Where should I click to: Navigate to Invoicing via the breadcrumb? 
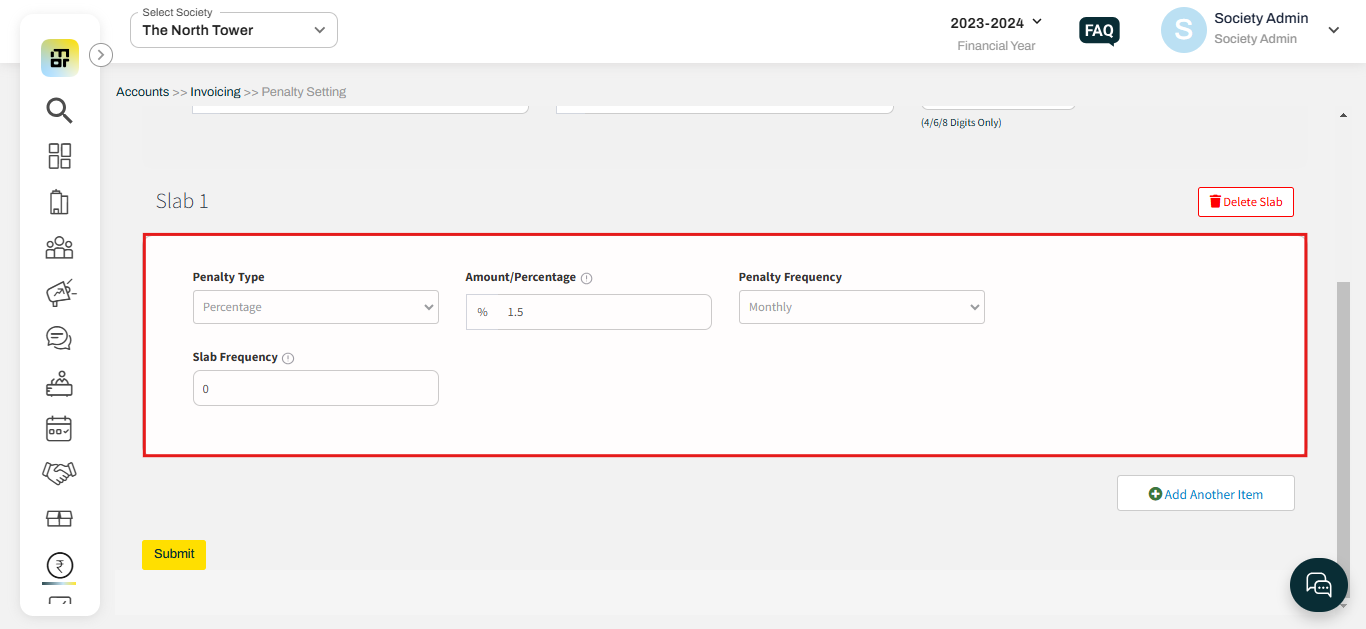(216, 91)
